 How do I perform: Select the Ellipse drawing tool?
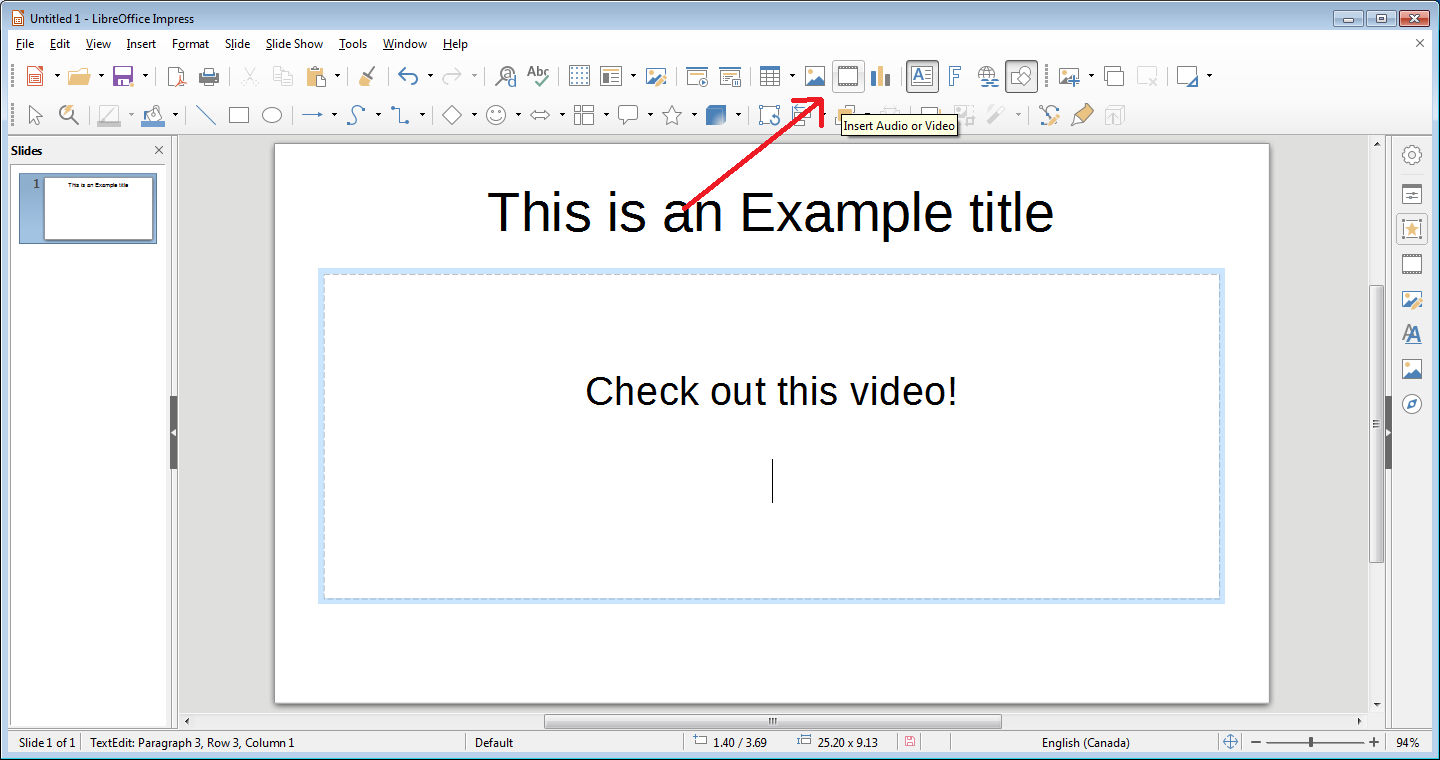(272, 115)
